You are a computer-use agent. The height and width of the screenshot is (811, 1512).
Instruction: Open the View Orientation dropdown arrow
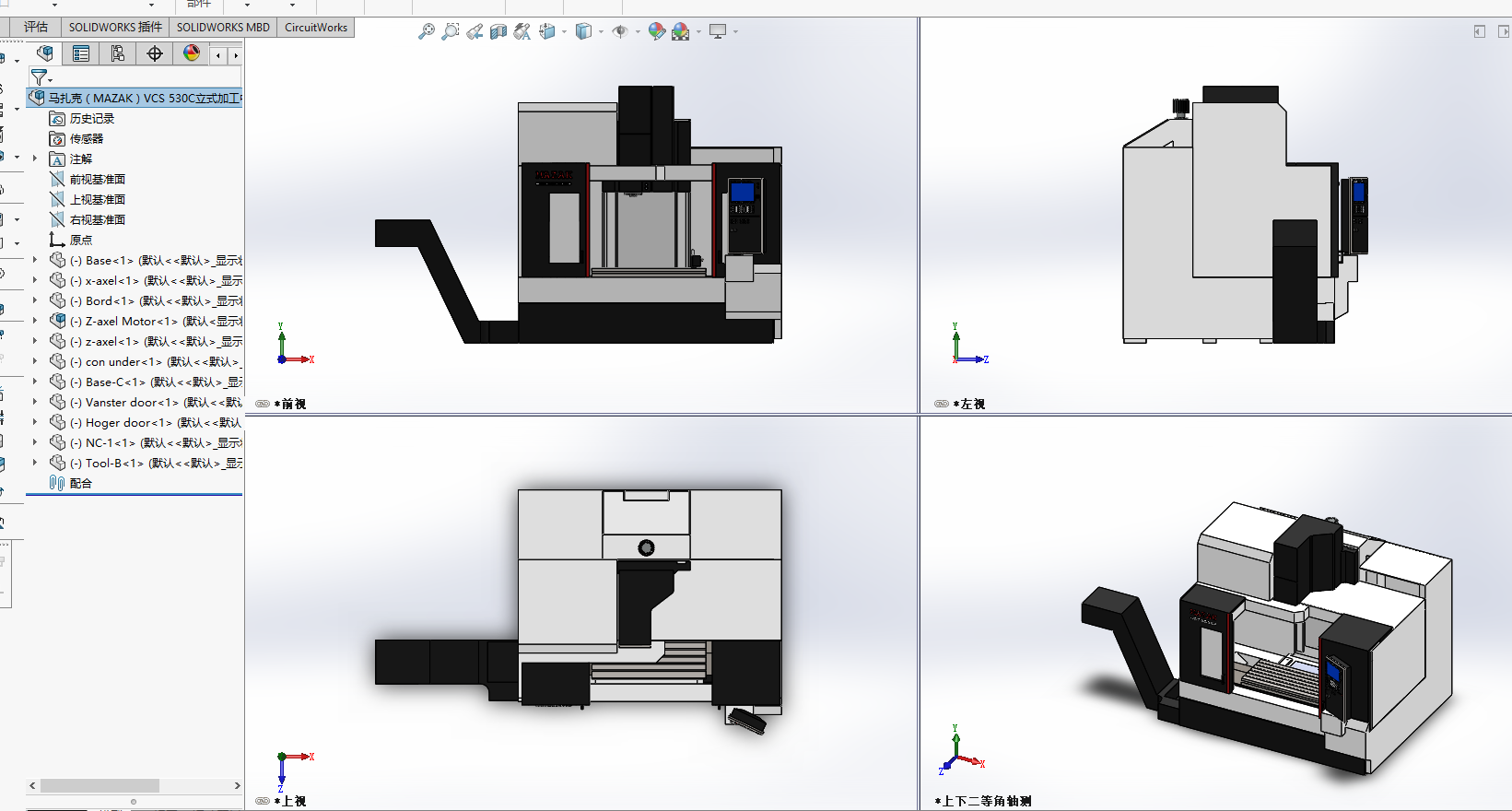tap(564, 32)
